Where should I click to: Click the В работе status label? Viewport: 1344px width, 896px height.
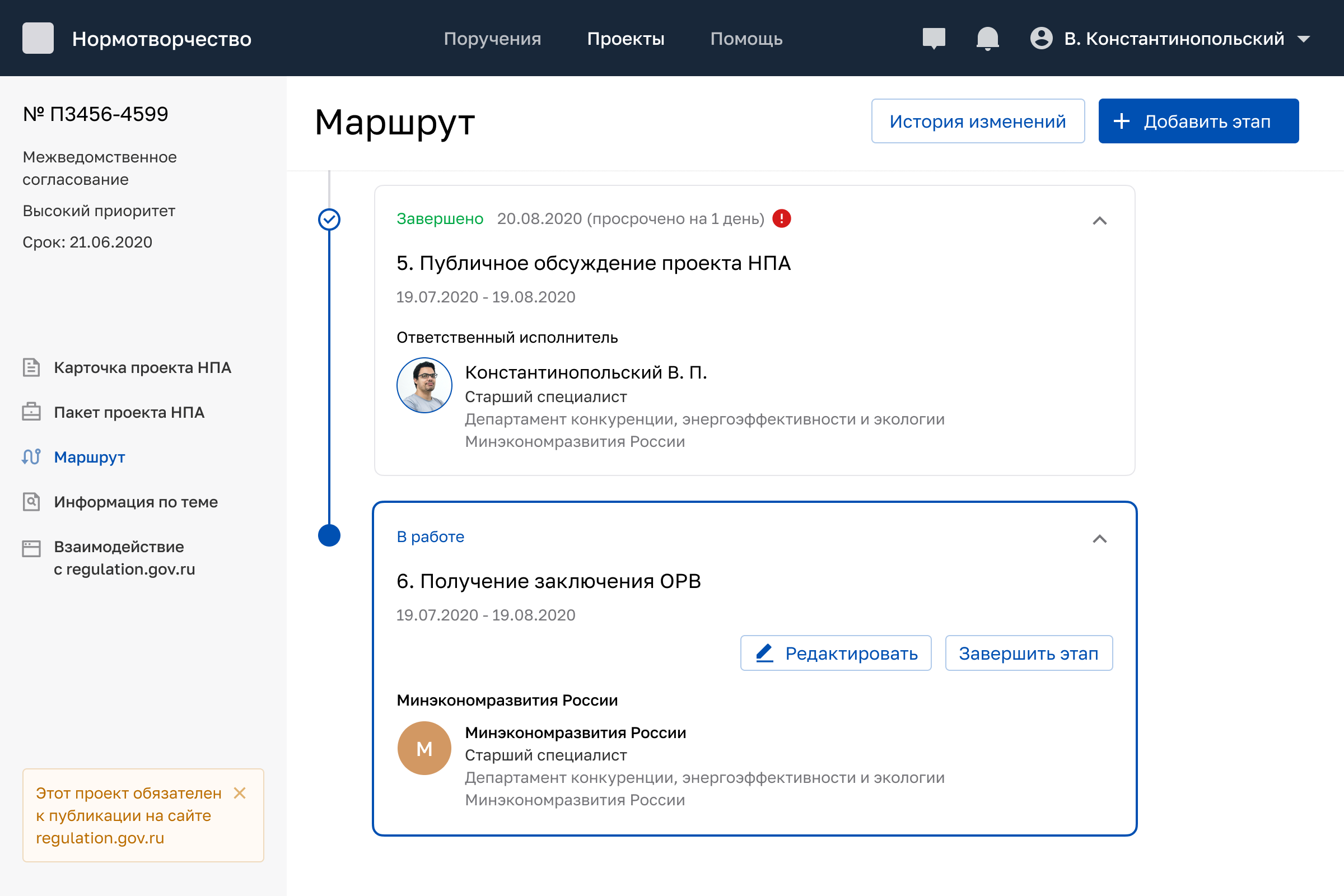tap(430, 536)
